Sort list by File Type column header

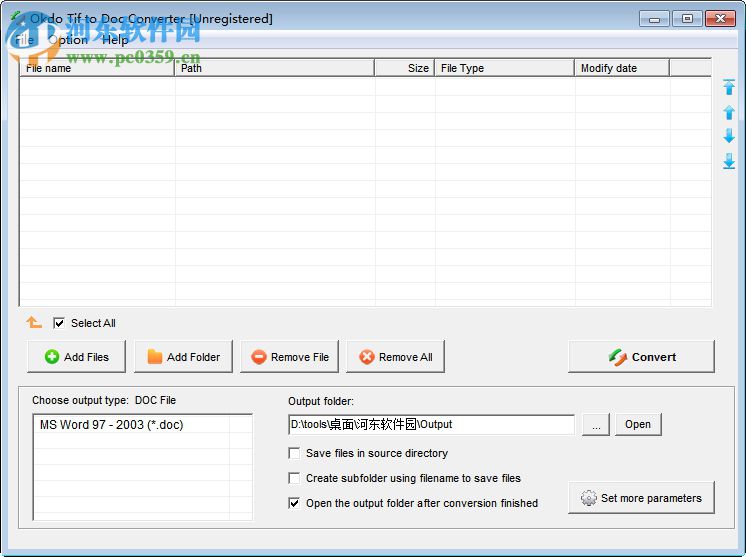pyautogui.click(x=504, y=68)
